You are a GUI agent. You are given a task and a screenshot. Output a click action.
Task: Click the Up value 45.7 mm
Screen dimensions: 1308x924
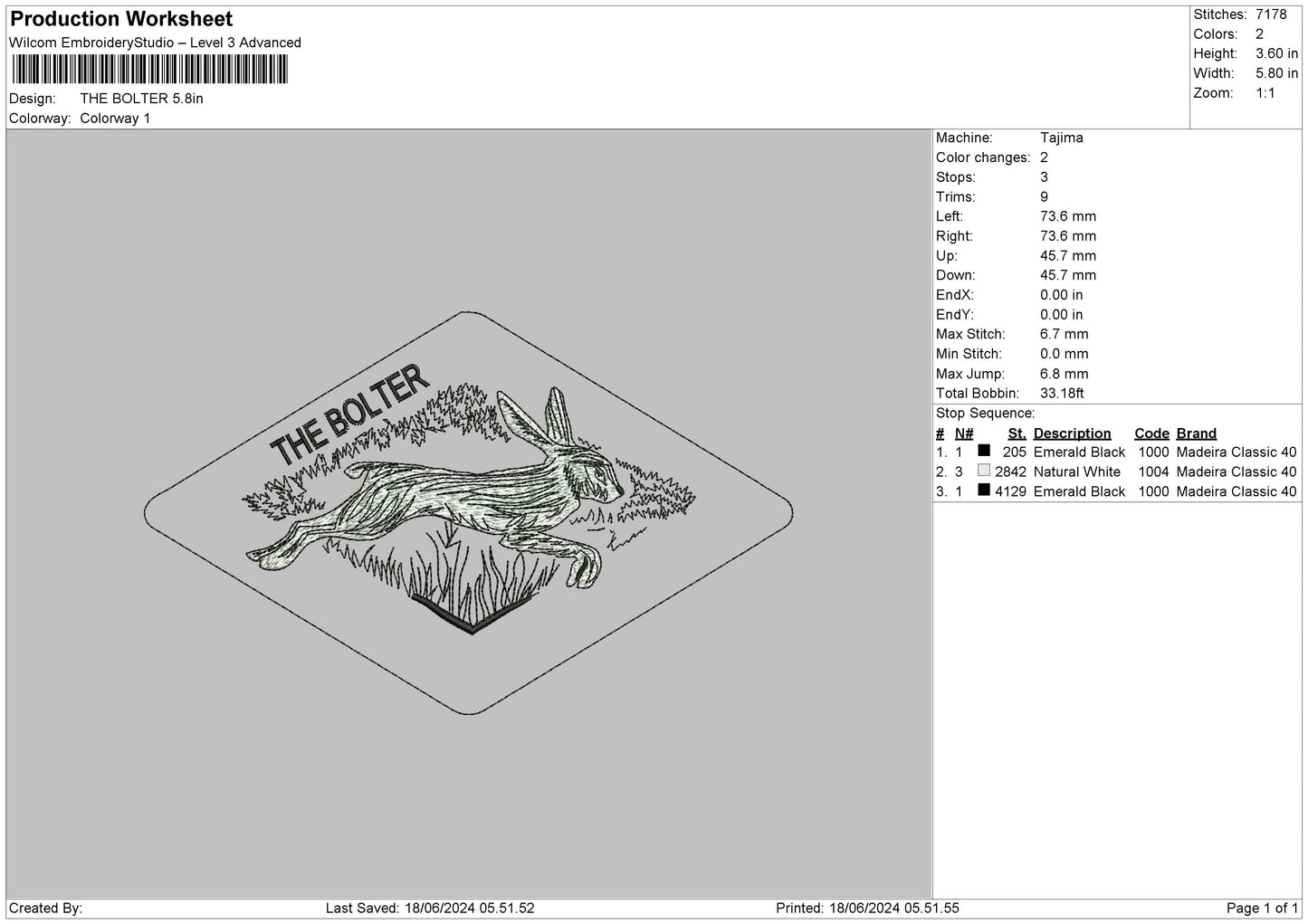coord(1068,256)
